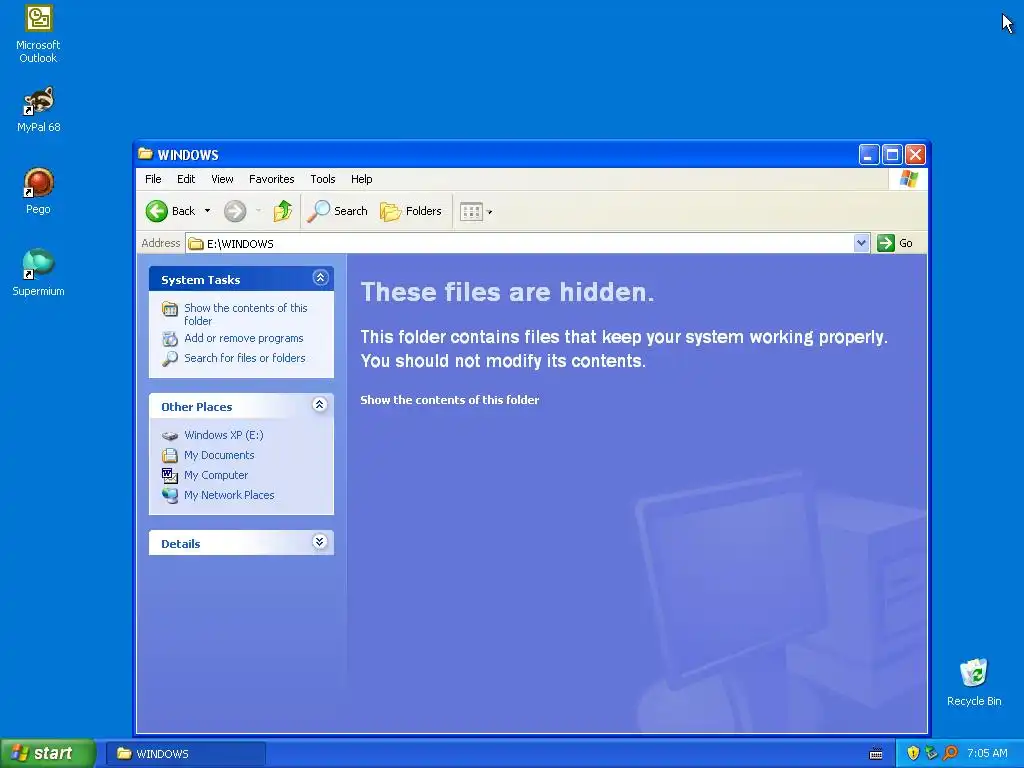Open the Start menu

[x=48, y=753]
